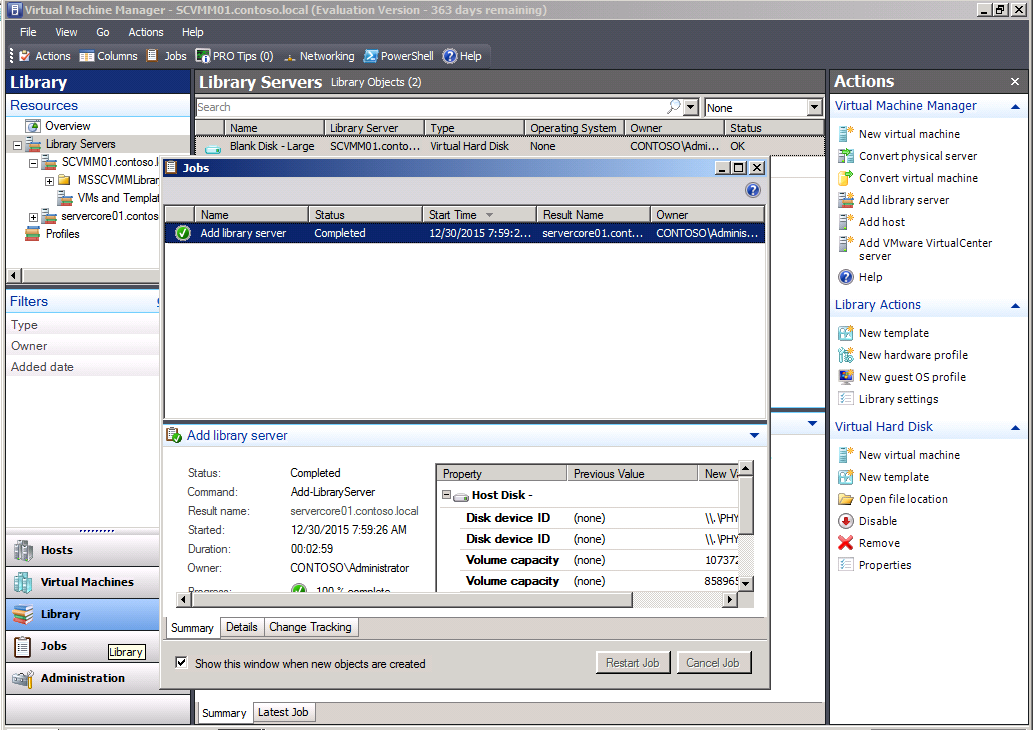Screen dimensions: 1033x730
Task: Expand the servercore01.contoso tree node
Action: click(x=34, y=217)
